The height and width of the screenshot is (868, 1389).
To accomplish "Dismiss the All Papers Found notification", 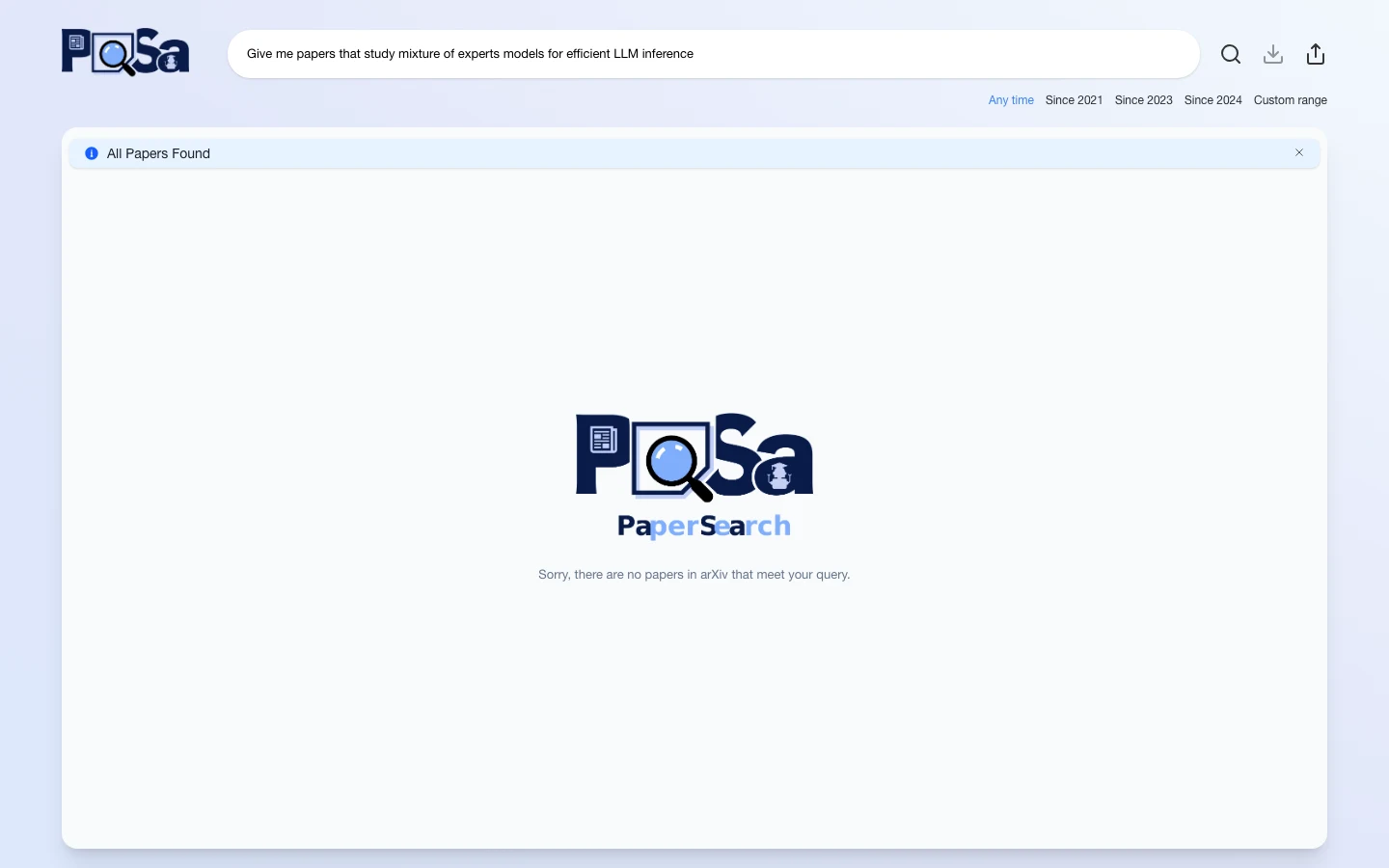I will point(1299,152).
